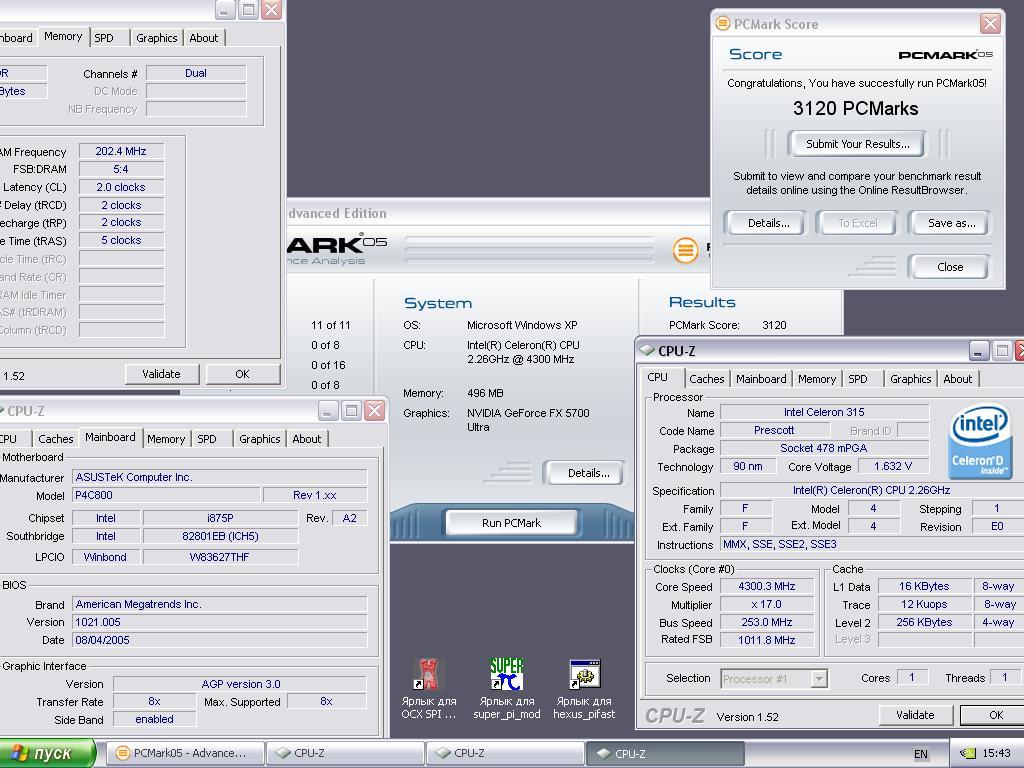Click the Bus Speed value 253.0 MHz
This screenshot has width=1024, height=768.
[767, 622]
